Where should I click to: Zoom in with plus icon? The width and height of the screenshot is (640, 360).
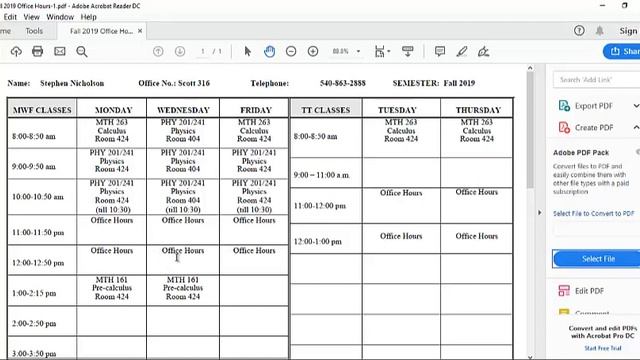point(313,51)
